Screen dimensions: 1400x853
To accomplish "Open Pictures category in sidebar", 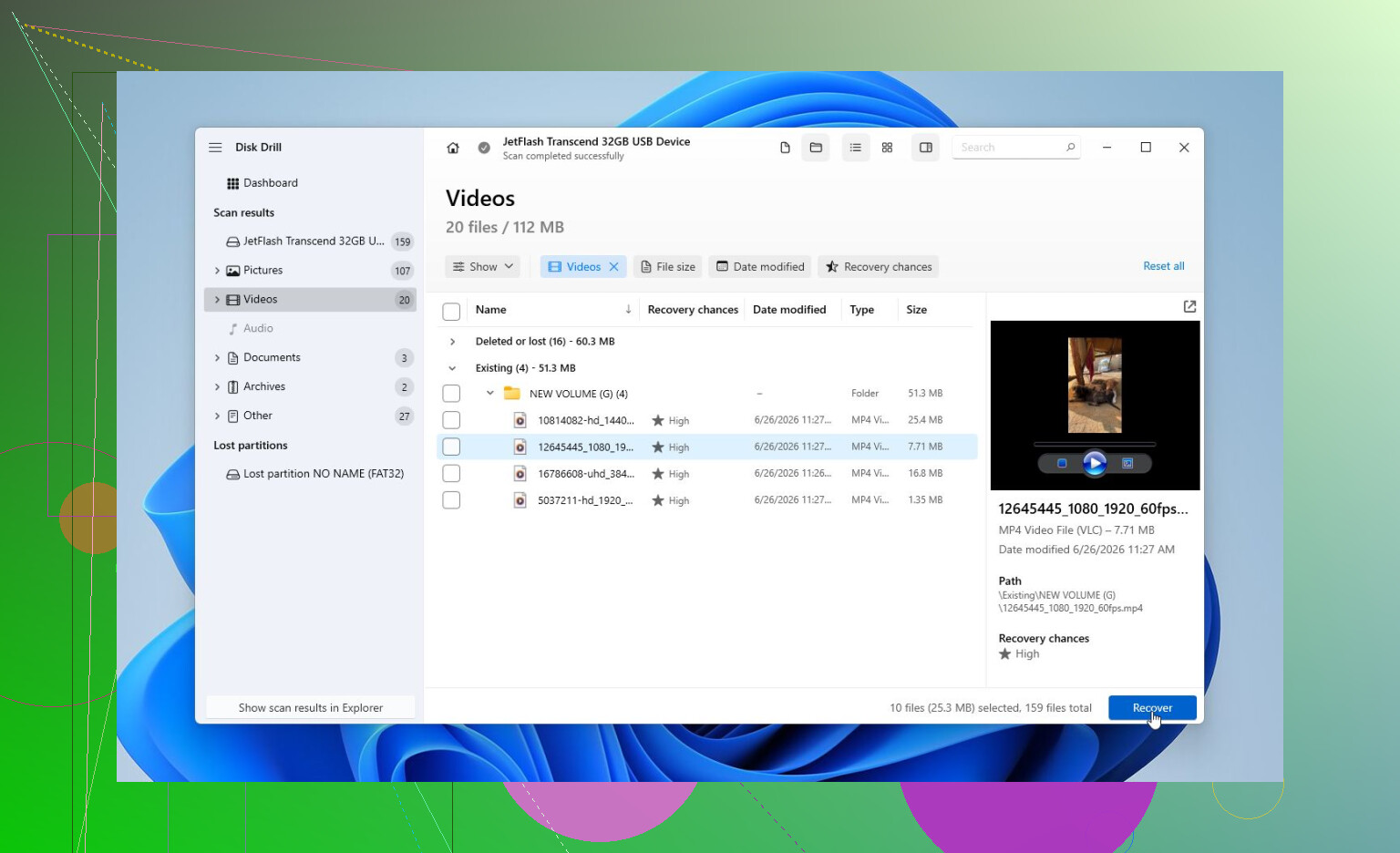I will pos(310,271).
